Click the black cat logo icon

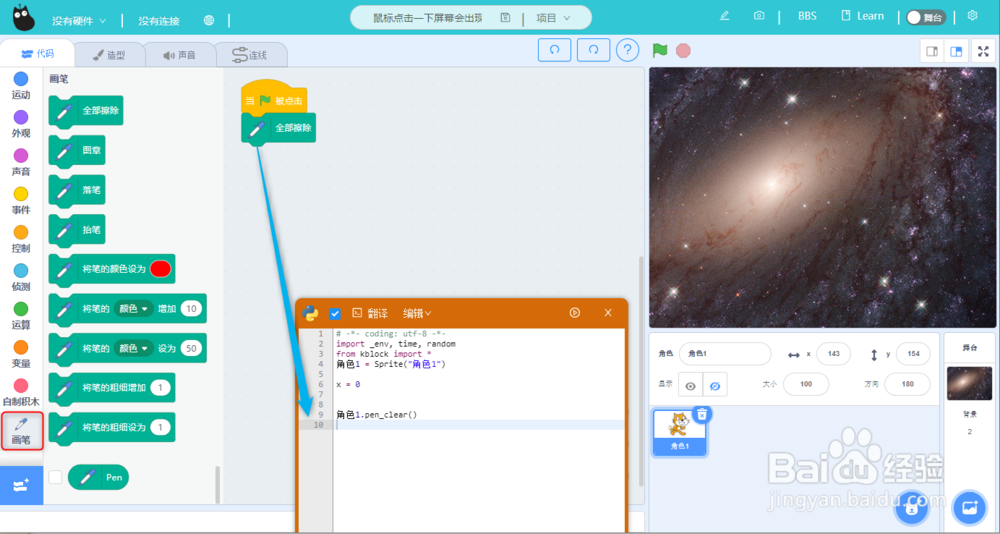(x=23, y=19)
